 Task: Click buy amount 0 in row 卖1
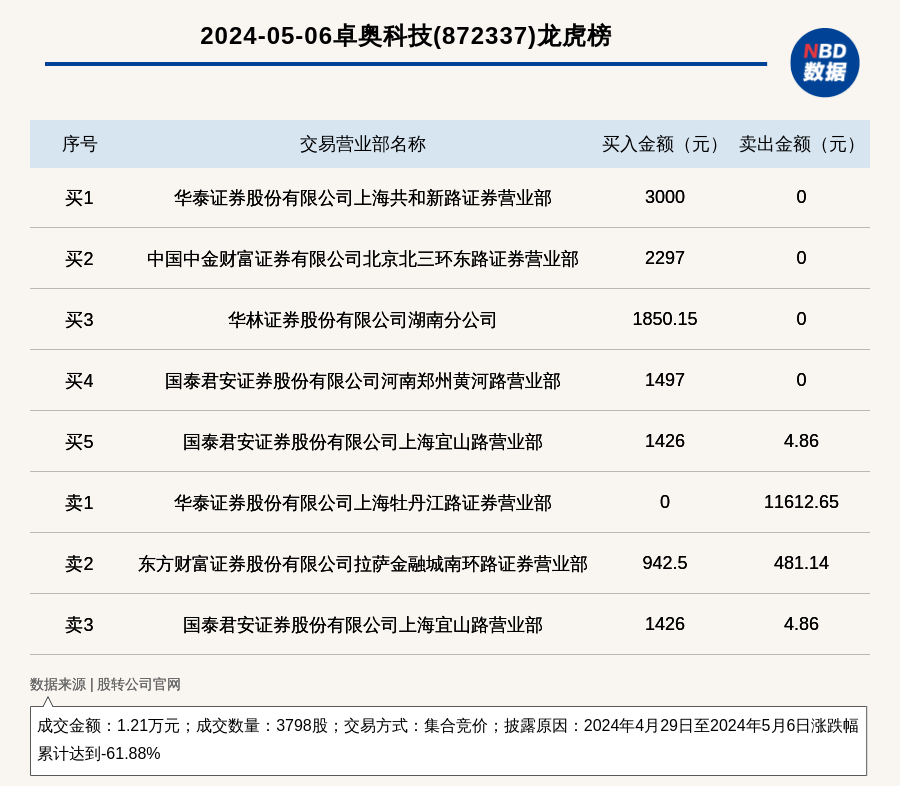665,501
